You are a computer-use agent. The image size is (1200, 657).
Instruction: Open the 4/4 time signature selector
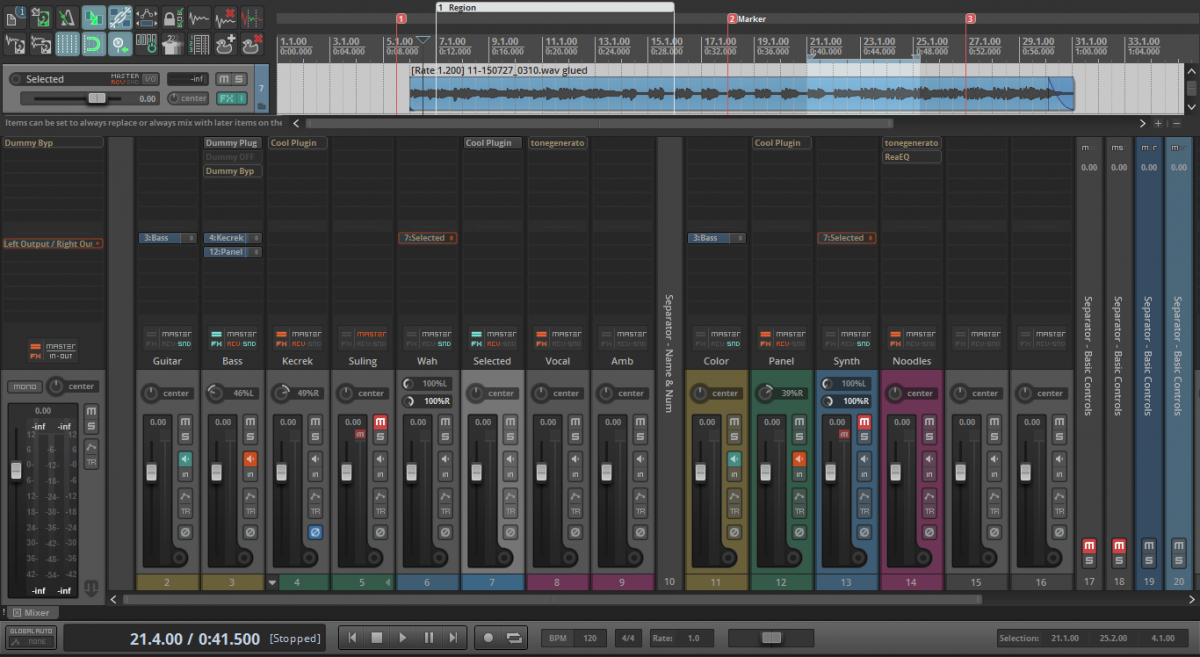coord(628,637)
